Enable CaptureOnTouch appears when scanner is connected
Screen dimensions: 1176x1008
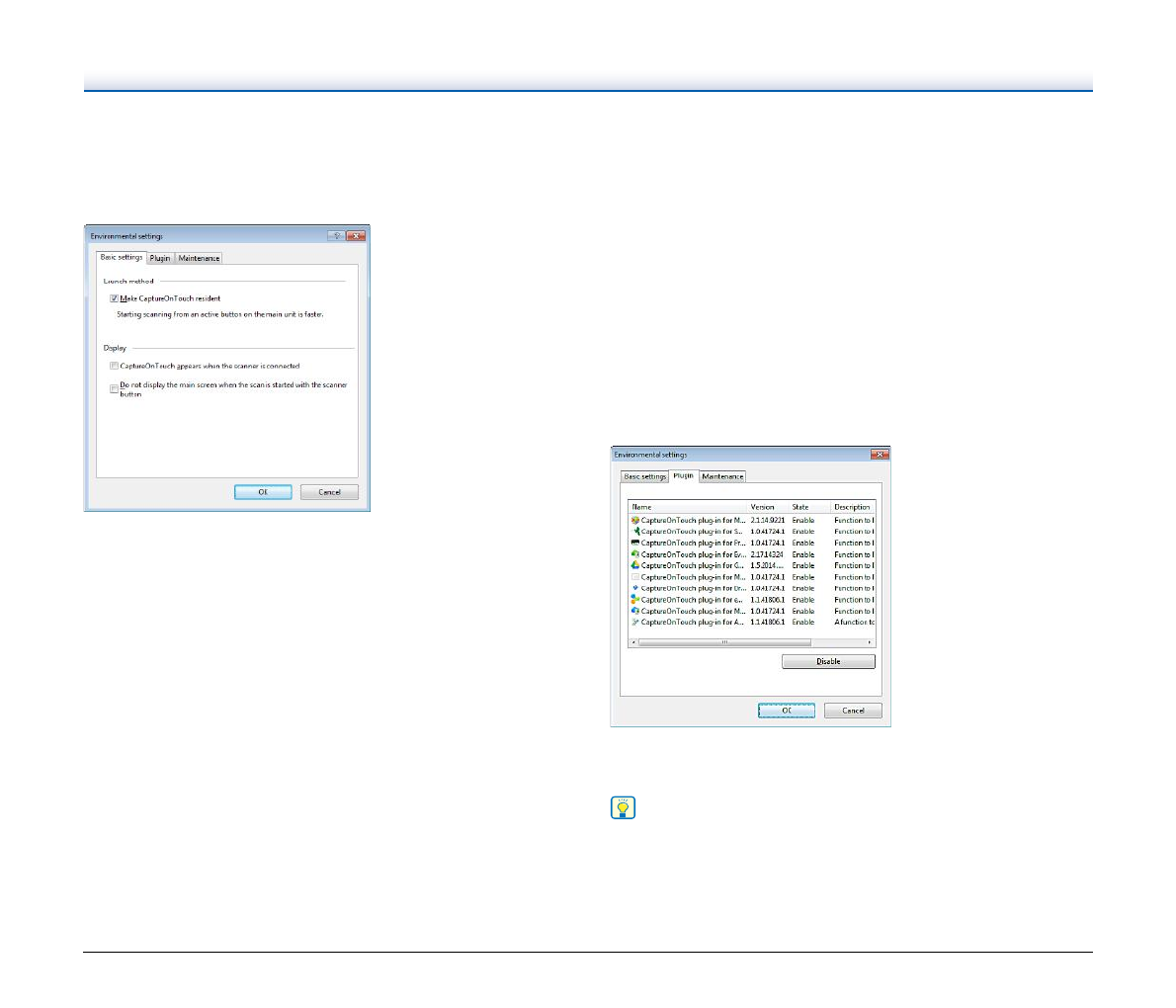pyautogui.click(x=115, y=366)
